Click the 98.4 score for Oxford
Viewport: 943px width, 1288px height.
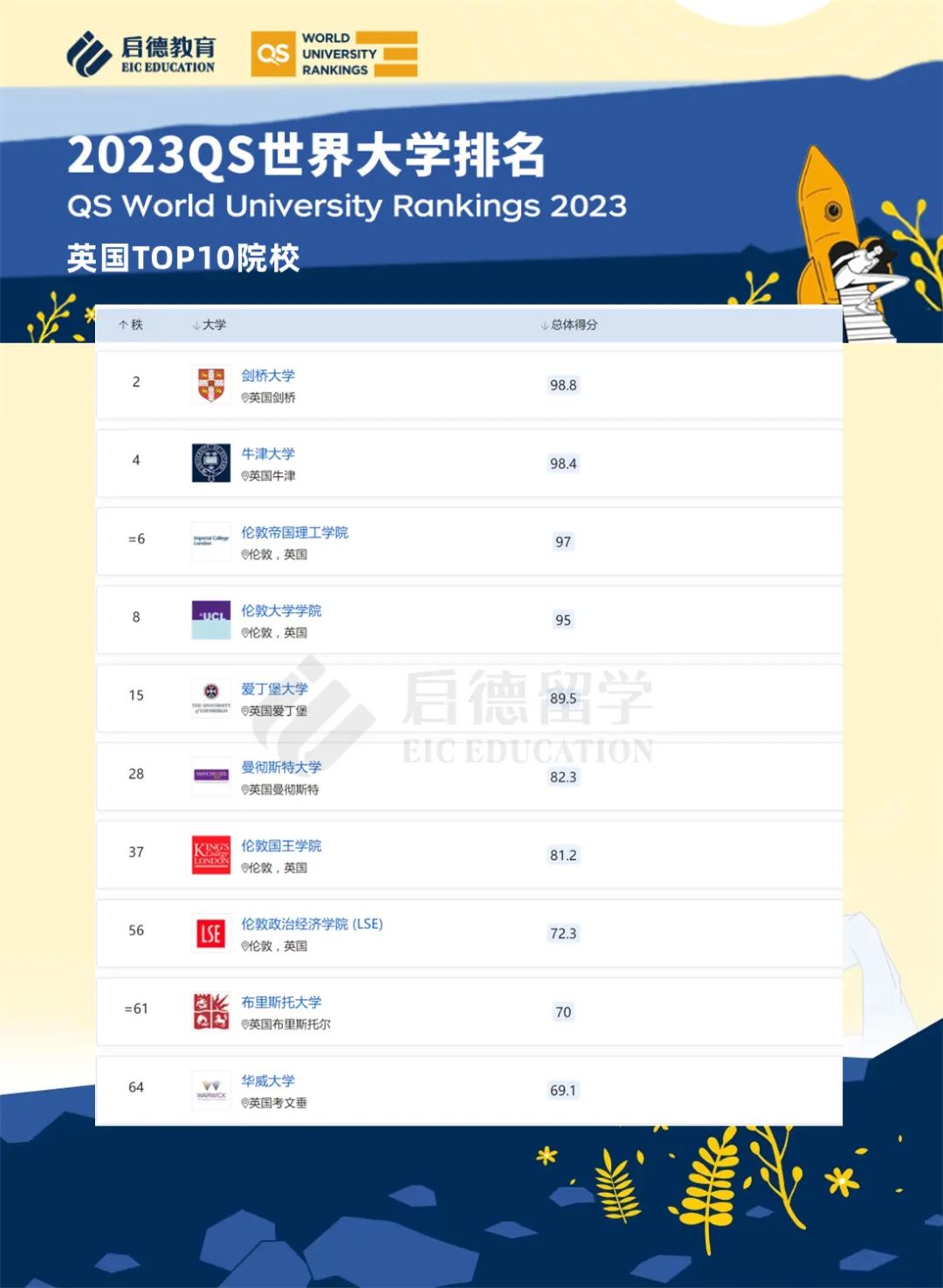pyautogui.click(x=563, y=464)
